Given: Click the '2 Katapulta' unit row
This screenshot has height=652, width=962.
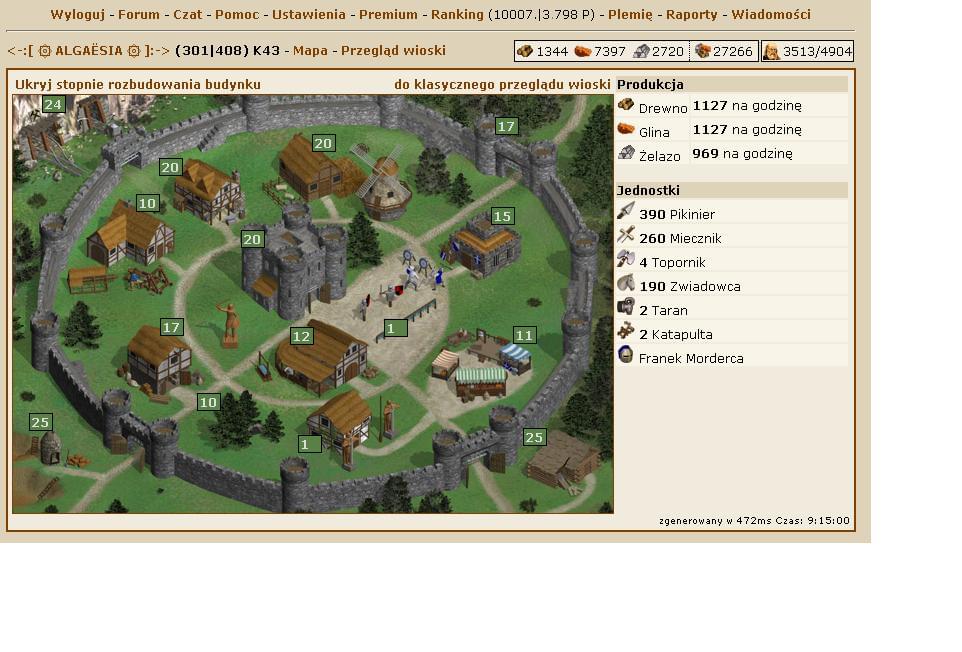Looking at the screenshot, I should pos(732,334).
